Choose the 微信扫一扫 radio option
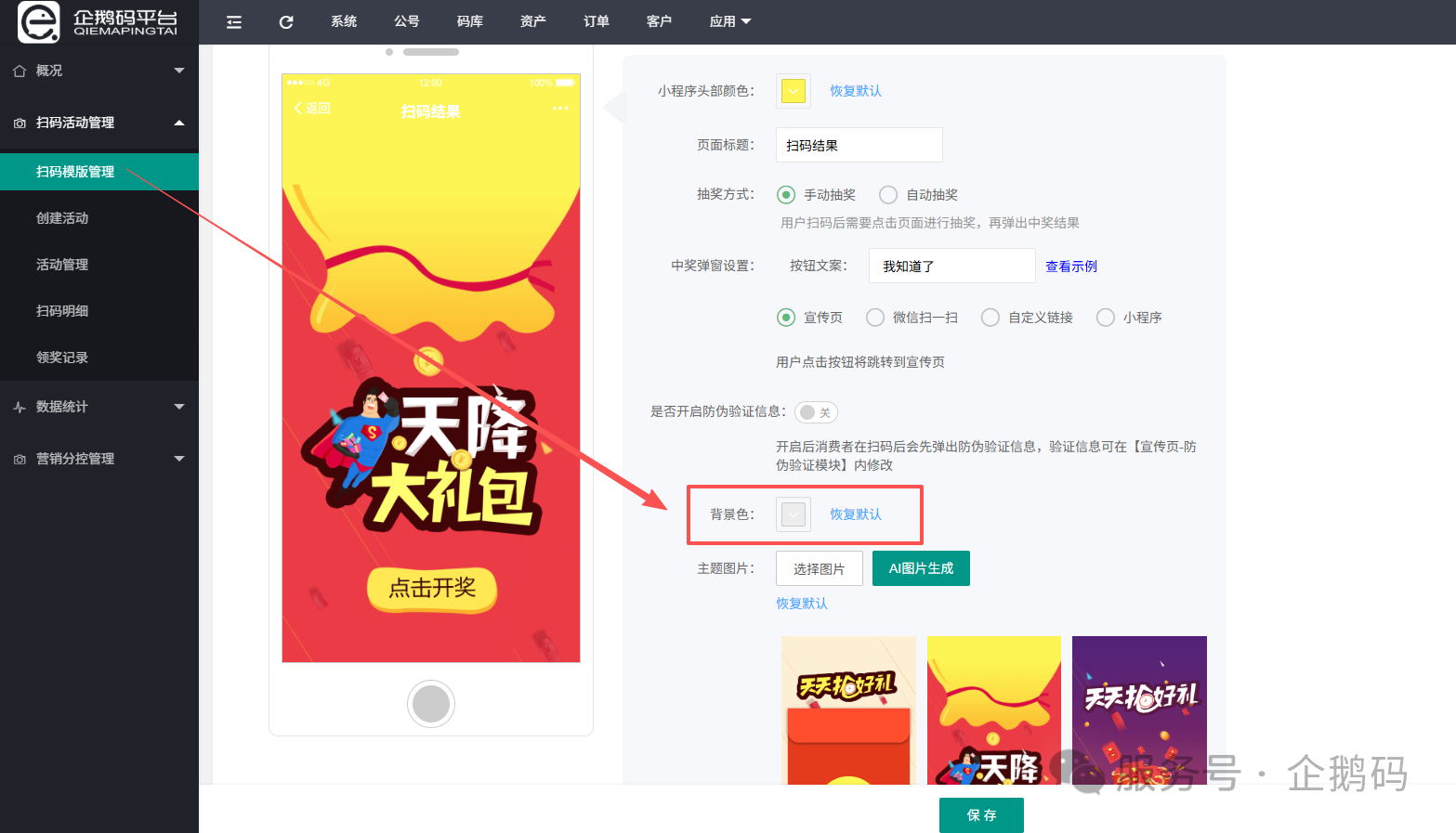The height and width of the screenshot is (833, 1456). [x=875, y=318]
